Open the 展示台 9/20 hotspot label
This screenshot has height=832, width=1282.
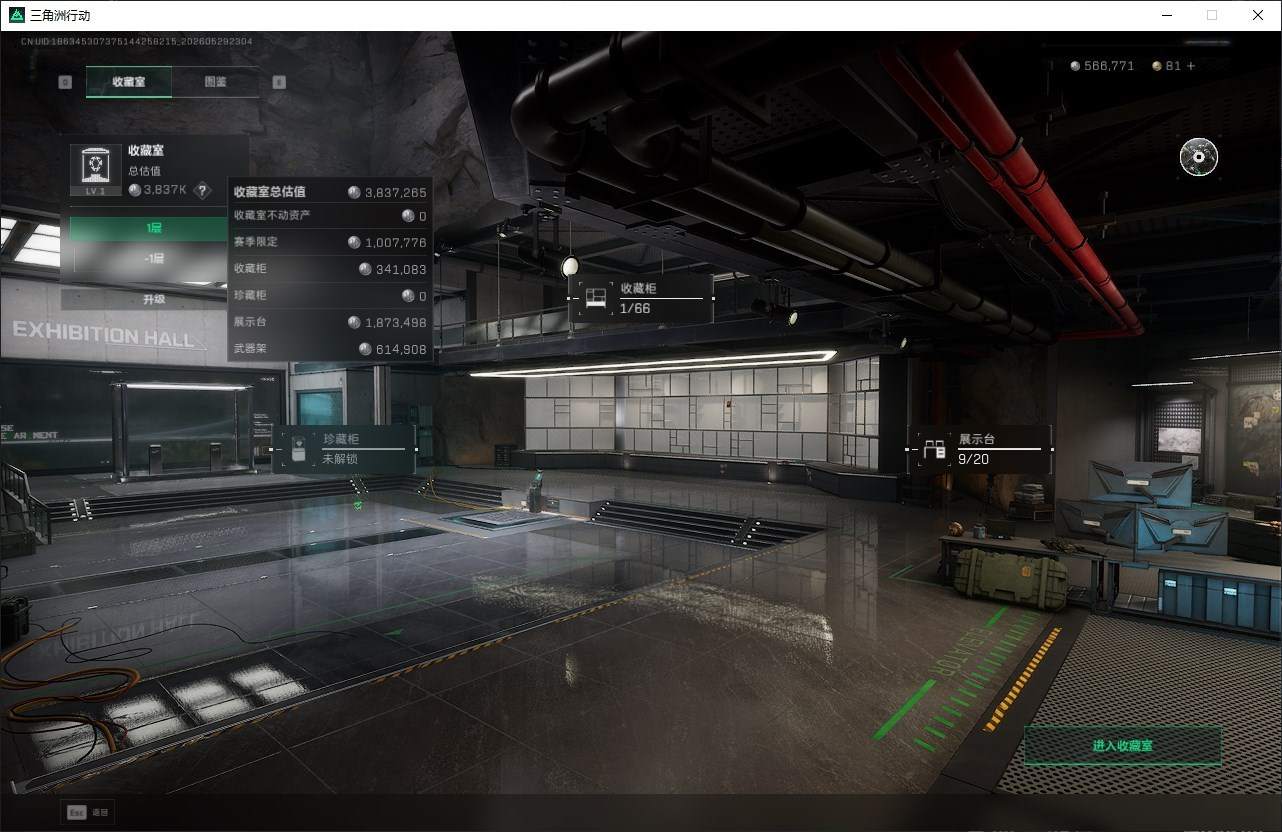point(980,449)
